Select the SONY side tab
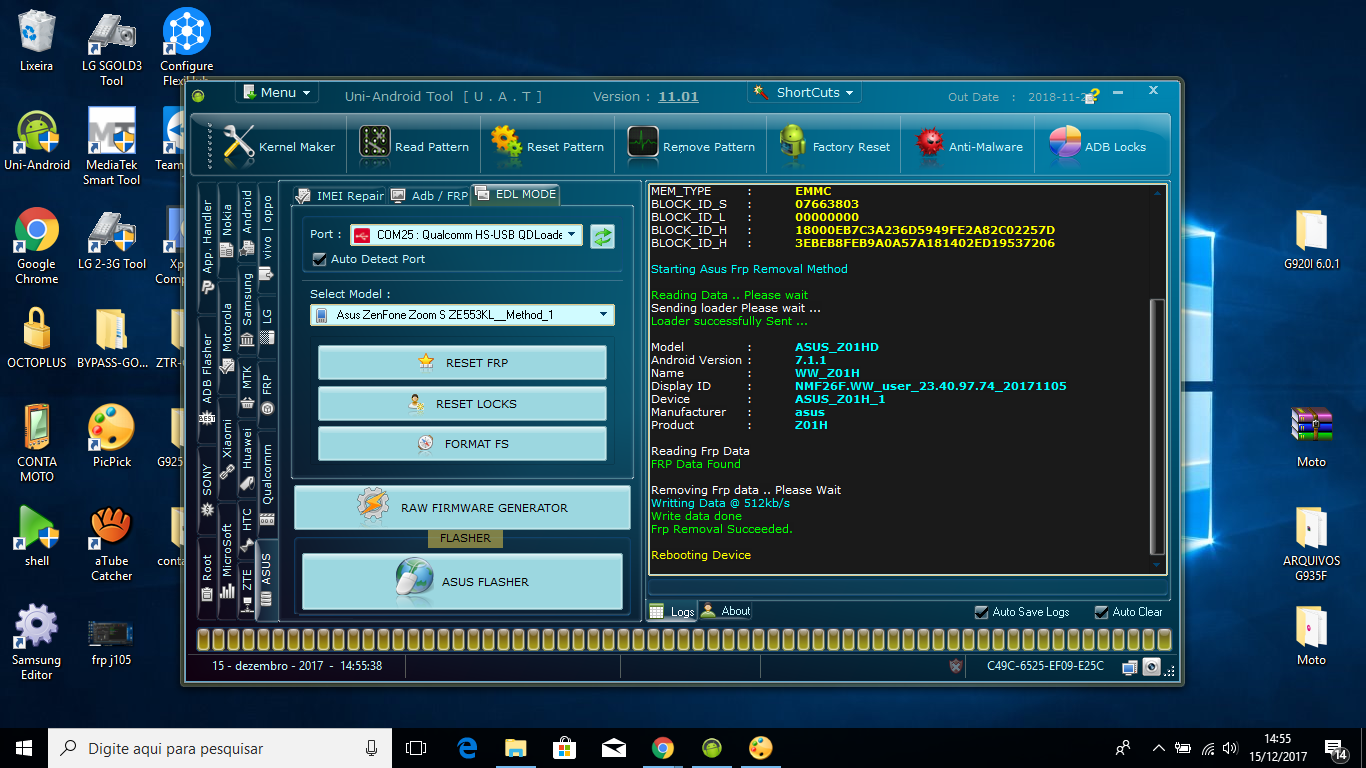 point(207,490)
